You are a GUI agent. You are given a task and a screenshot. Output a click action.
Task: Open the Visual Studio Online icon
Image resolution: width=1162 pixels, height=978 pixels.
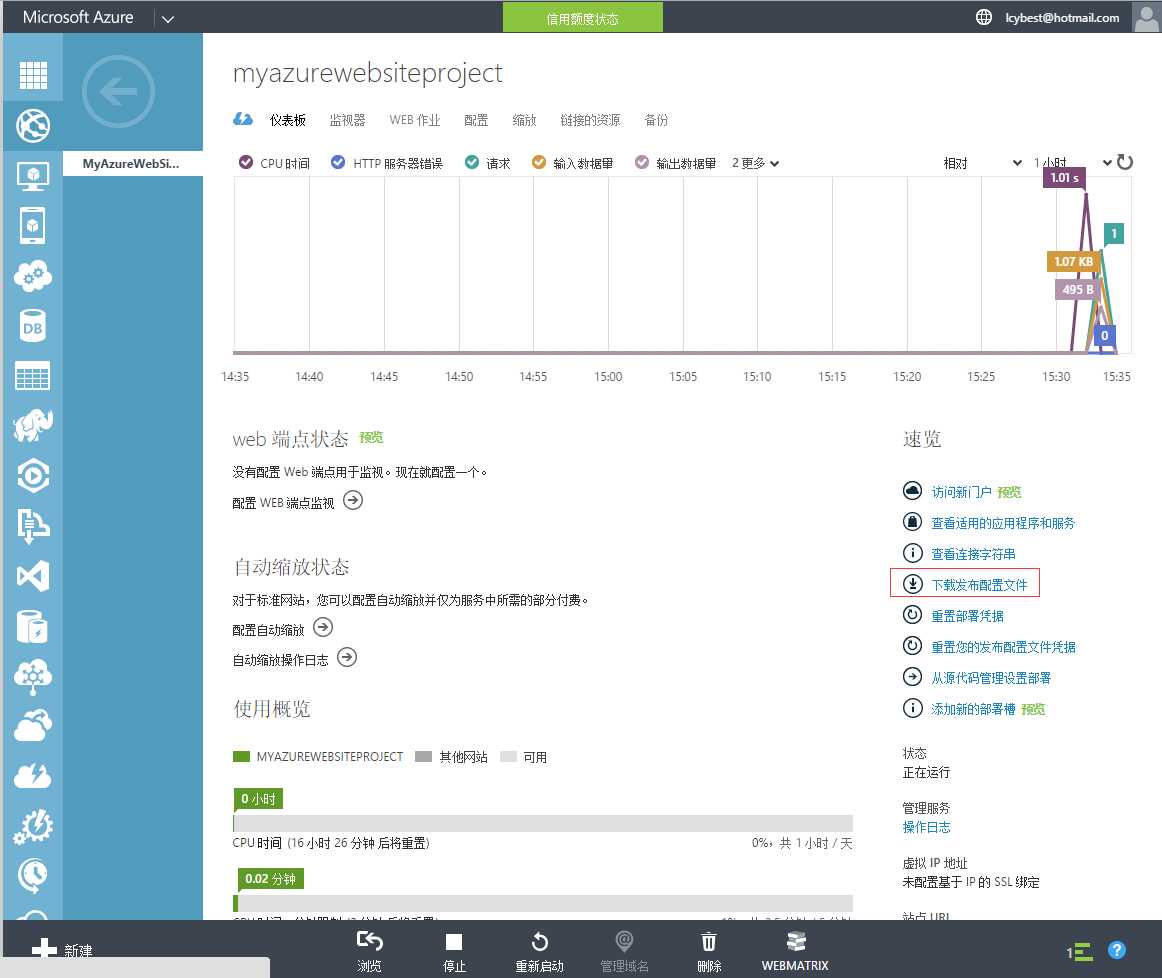pyautogui.click(x=33, y=576)
